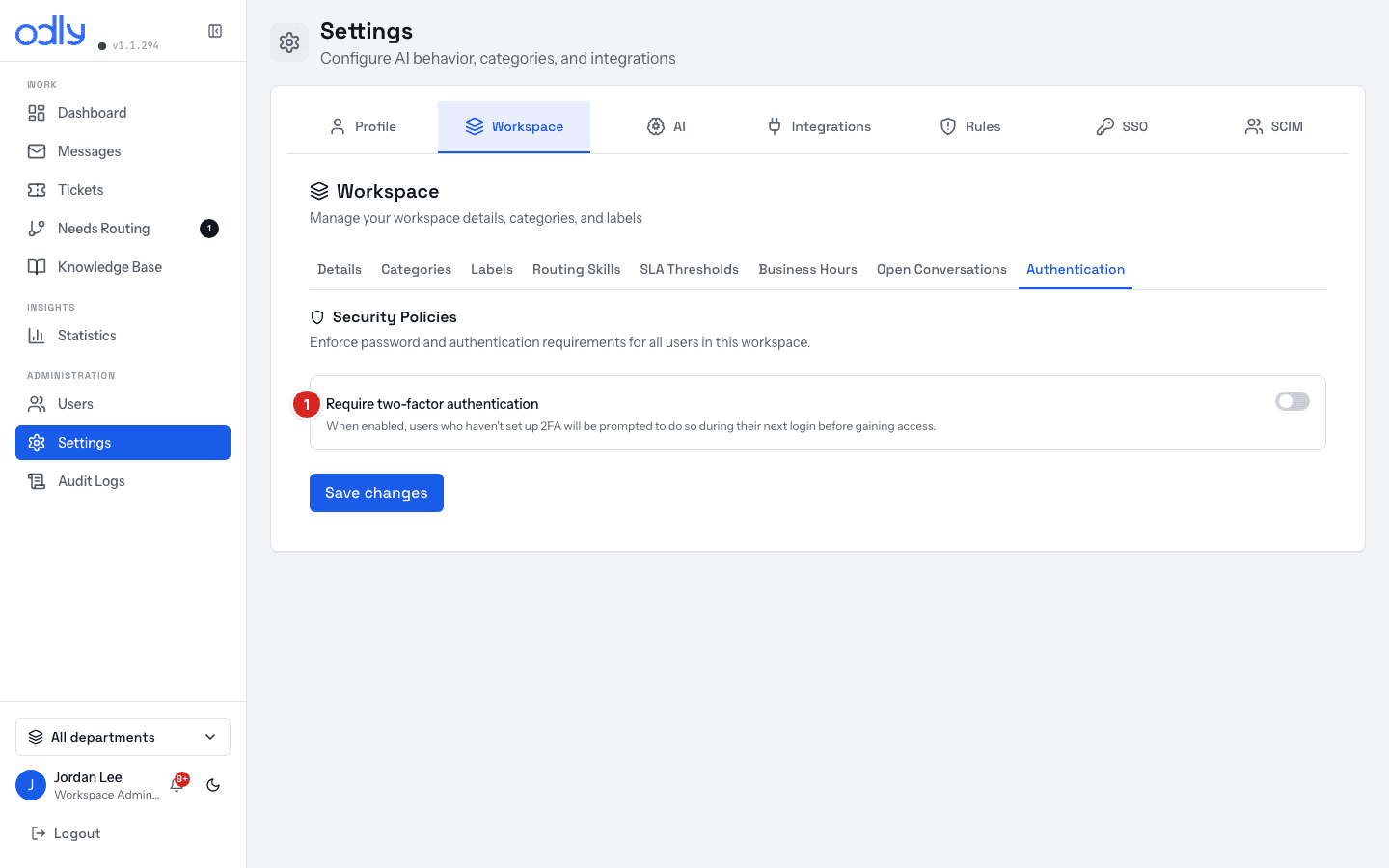Image resolution: width=1389 pixels, height=868 pixels.
Task: Click version text v1.1.294
Action: click(x=135, y=45)
